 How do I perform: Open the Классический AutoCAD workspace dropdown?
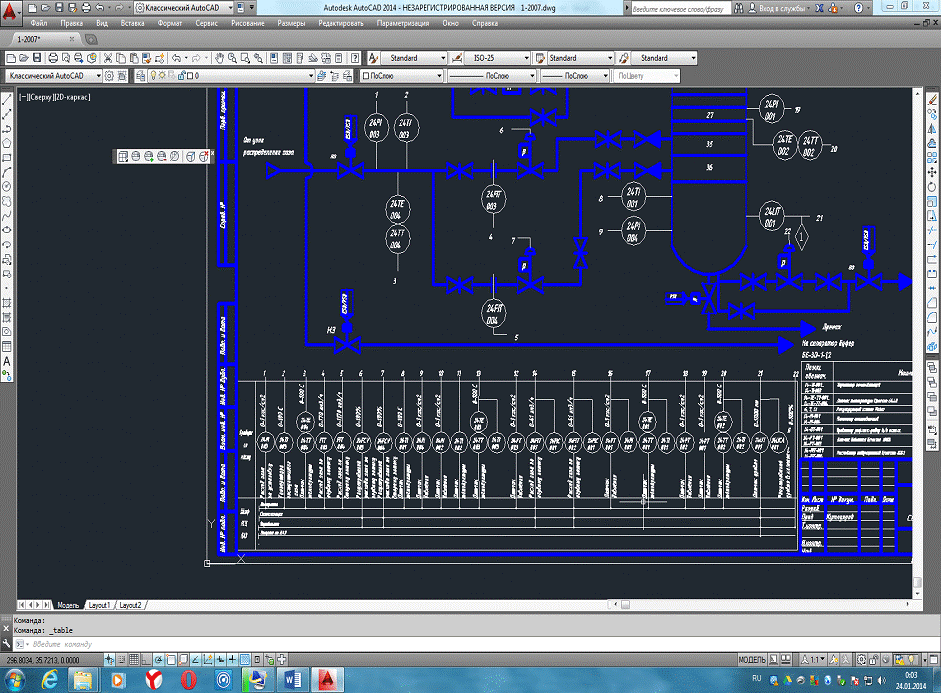click(x=53, y=75)
